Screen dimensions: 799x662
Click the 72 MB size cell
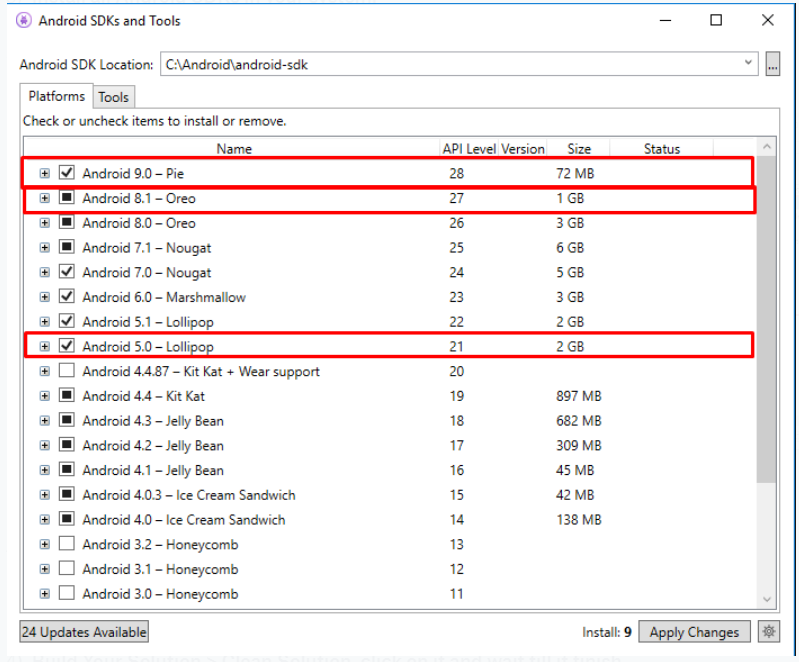click(575, 173)
